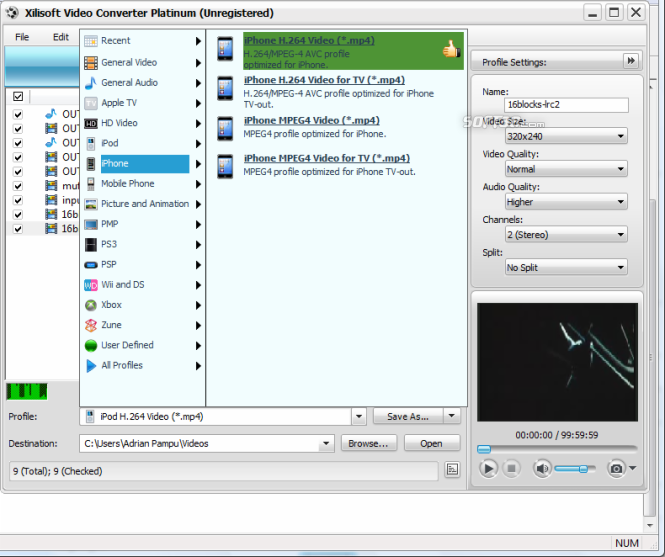665x557 pixels.
Task: Click the video preview thumbnail
Action: coord(557,362)
